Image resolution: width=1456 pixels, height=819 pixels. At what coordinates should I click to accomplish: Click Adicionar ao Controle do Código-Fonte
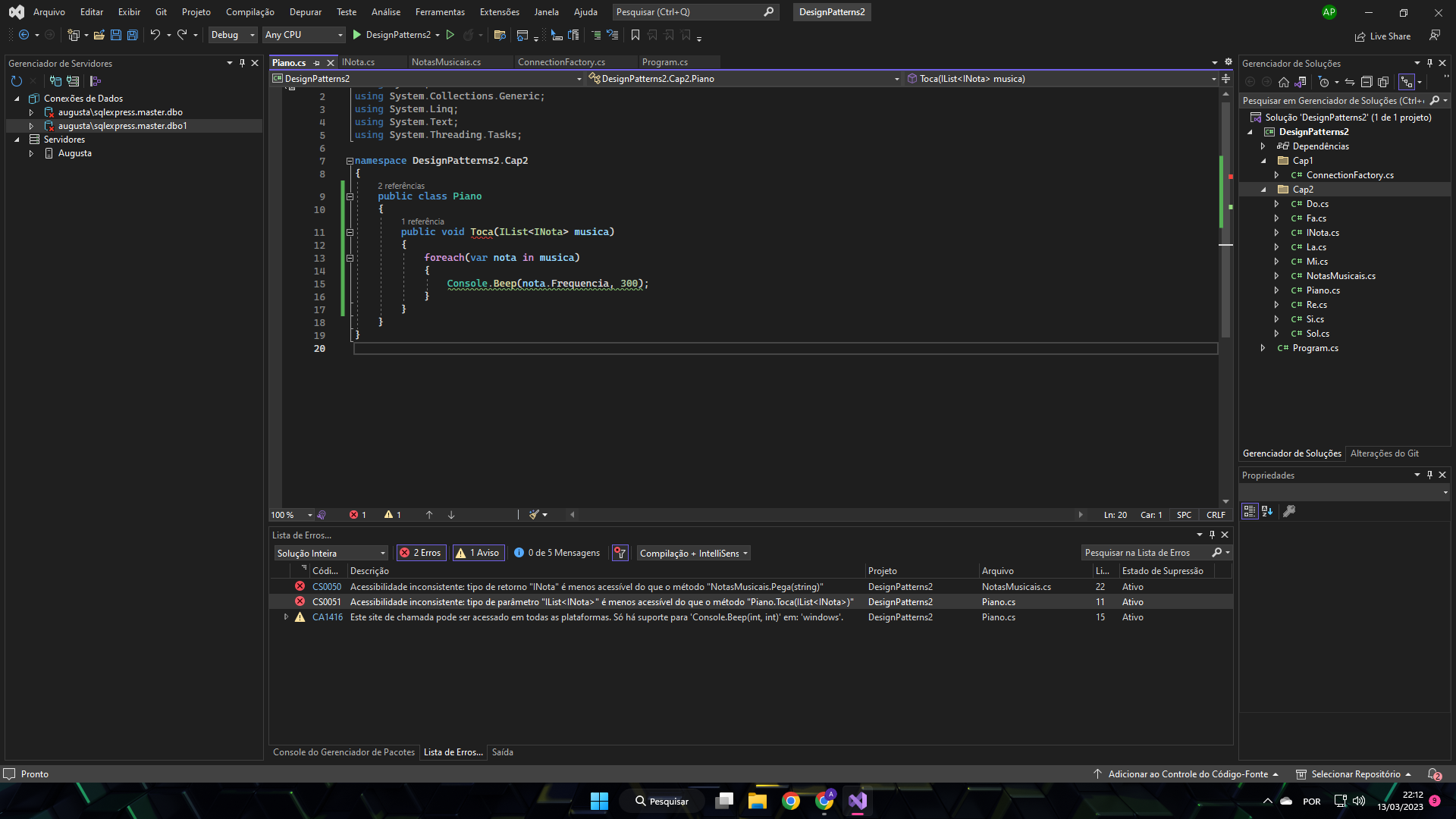[x=1188, y=774]
